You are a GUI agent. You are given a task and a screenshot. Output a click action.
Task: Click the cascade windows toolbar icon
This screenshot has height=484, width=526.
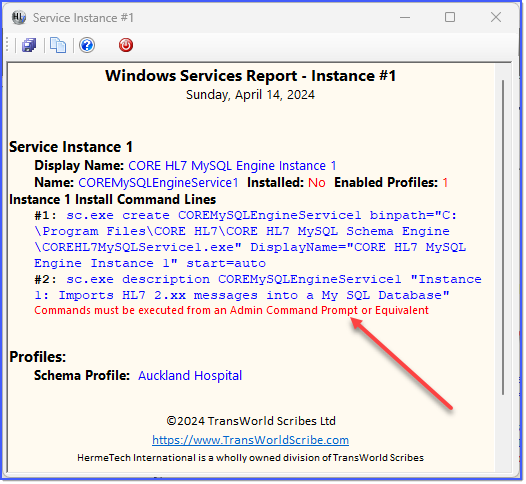coord(29,45)
